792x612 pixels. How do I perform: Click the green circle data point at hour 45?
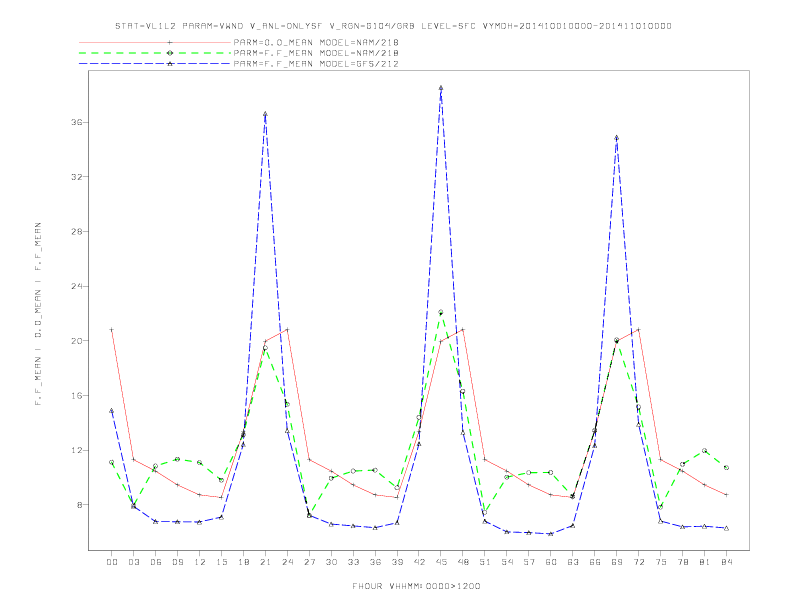tap(441, 312)
